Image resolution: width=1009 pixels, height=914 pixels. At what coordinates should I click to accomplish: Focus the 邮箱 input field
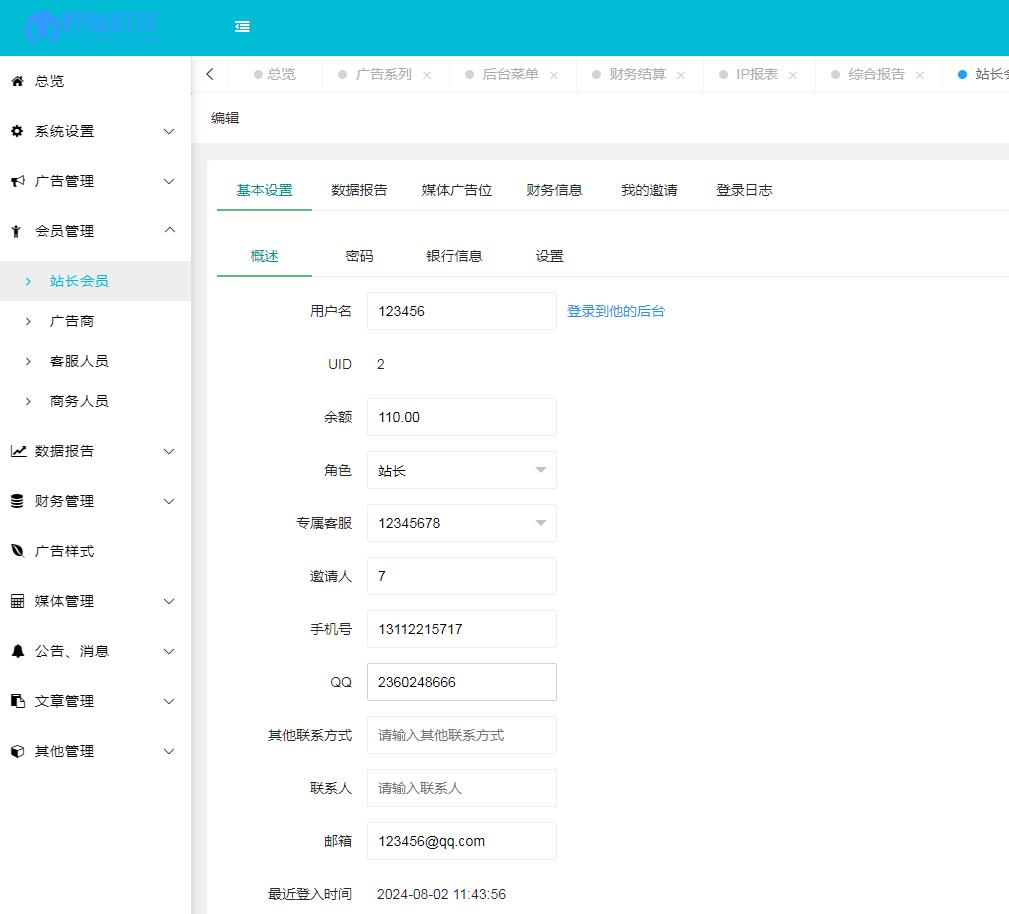pos(461,841)
